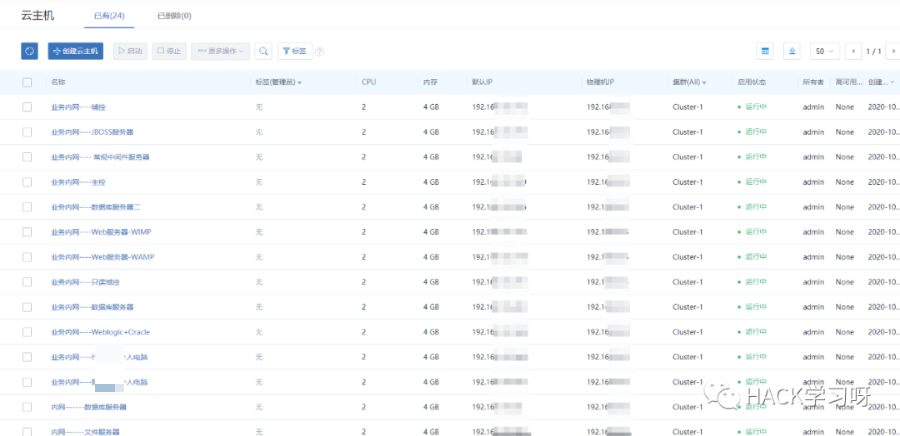Select the 已有(24) tab
Screen dimensions: 900x436
pyautogui.click(x=108, y=16)
